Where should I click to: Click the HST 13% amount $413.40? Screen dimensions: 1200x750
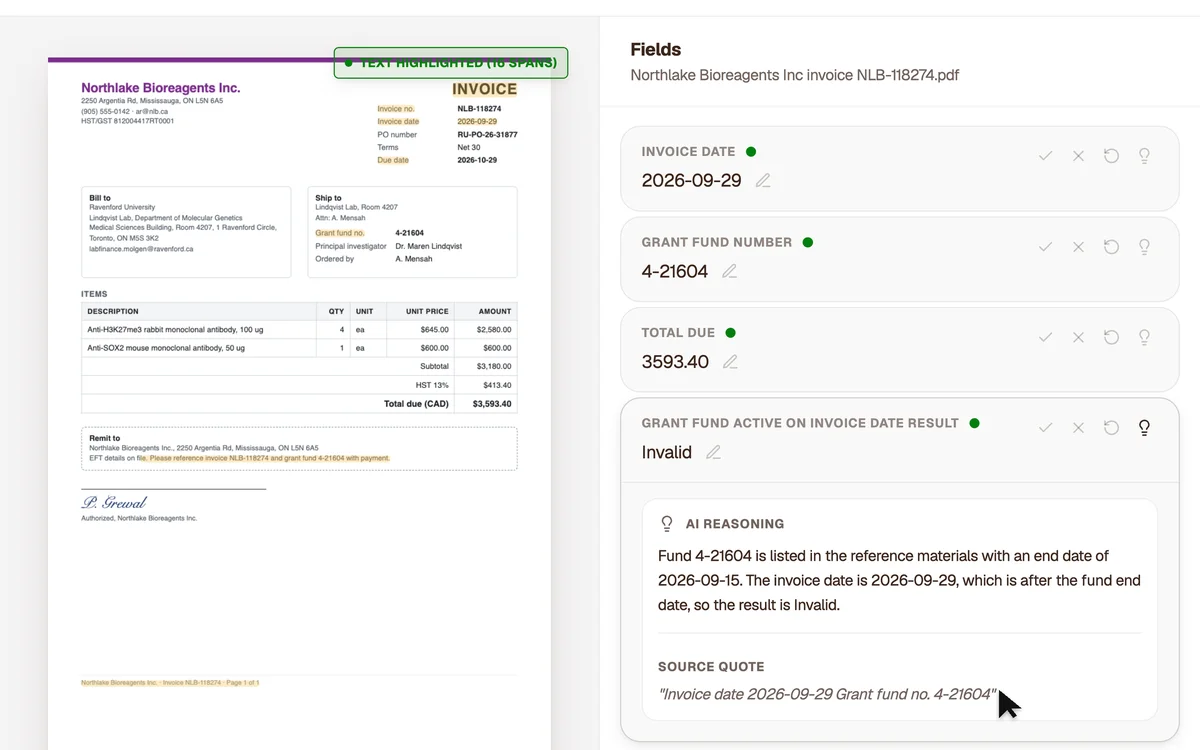tap(497, 385)
